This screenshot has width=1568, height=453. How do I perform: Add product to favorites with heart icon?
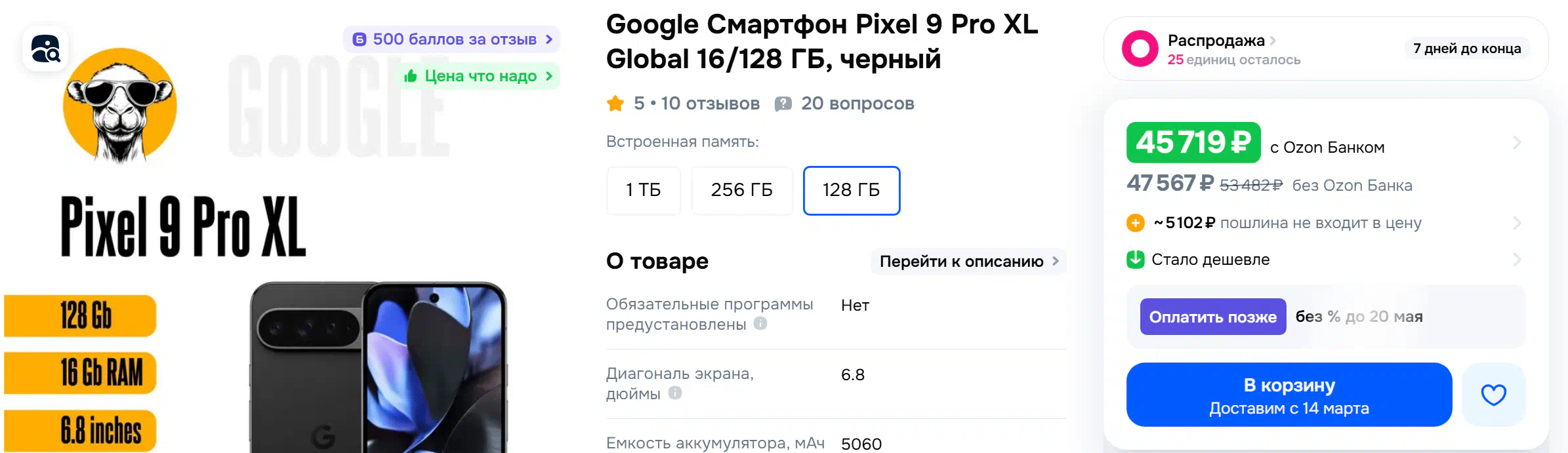click(x=1493, y=395)
